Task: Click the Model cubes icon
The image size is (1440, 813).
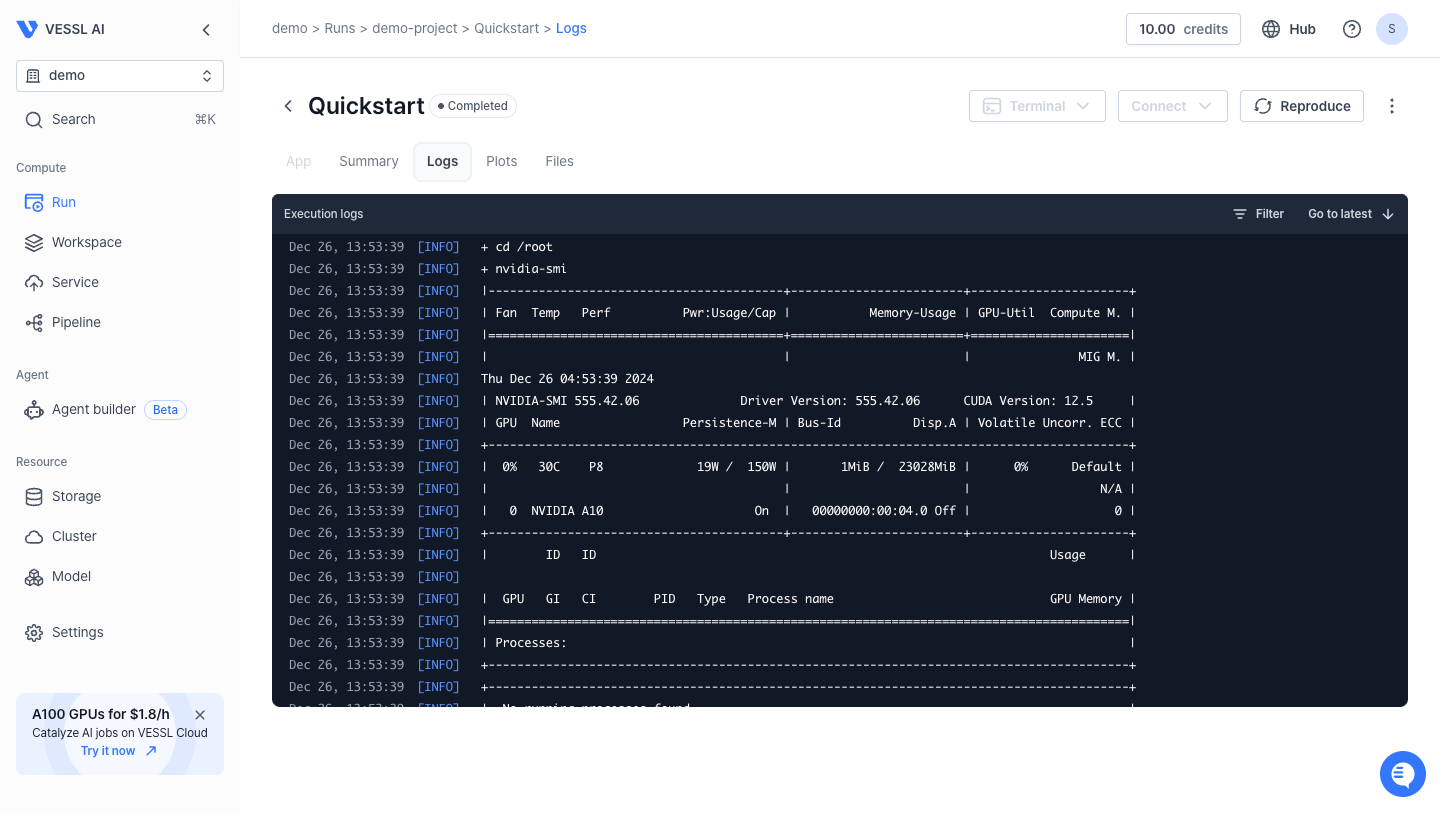Action: click(x=34, y=576)
